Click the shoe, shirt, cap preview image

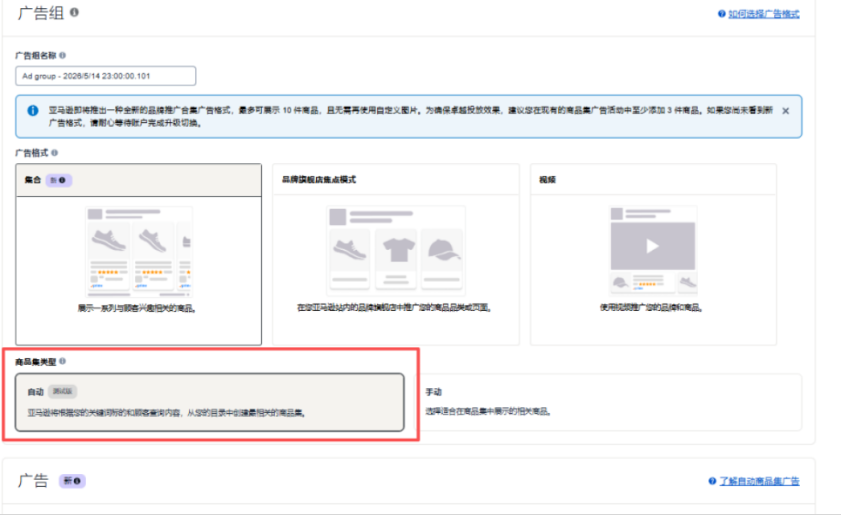[x=396, y=250]
